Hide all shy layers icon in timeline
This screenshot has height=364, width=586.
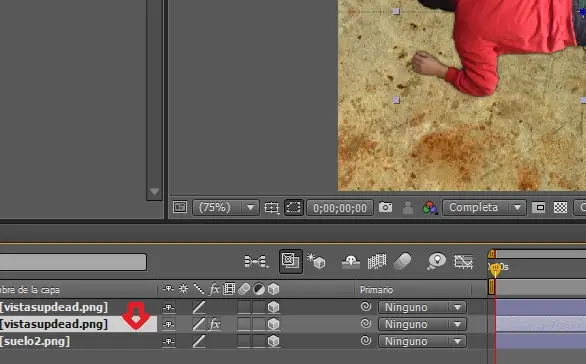pos(351,262)
